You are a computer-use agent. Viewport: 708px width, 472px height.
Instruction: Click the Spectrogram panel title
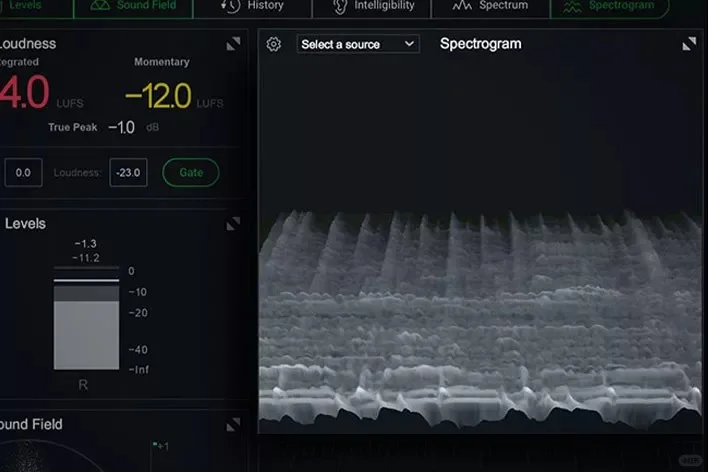480,44
